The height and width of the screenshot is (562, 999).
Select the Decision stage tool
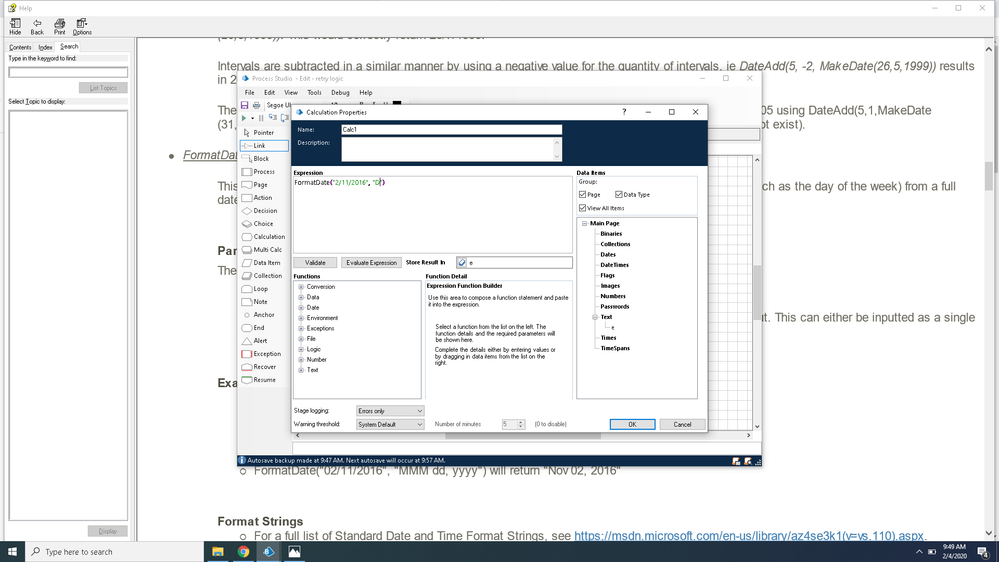[x=264, y=211]
